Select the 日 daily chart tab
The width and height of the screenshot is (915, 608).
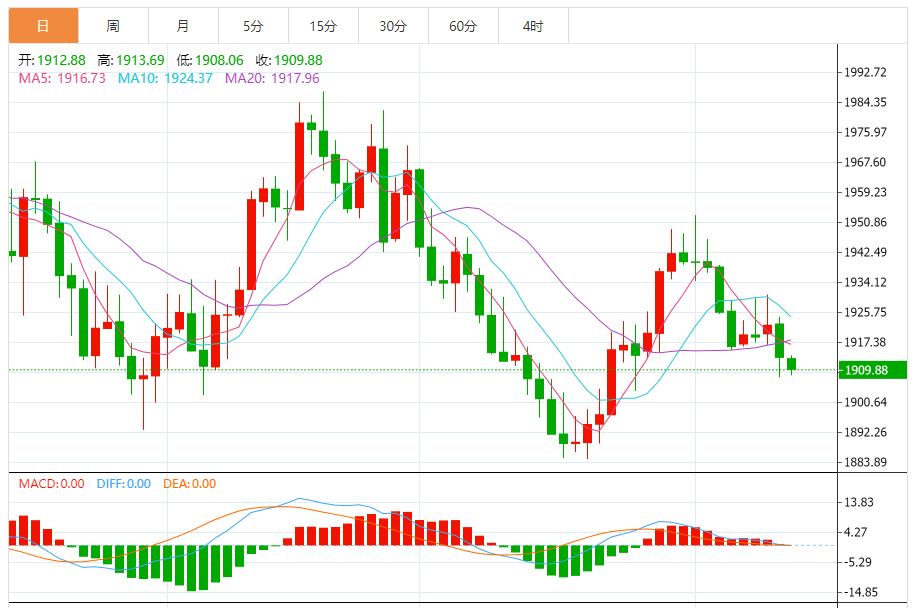pyautogui.click(x=43, y=26)
